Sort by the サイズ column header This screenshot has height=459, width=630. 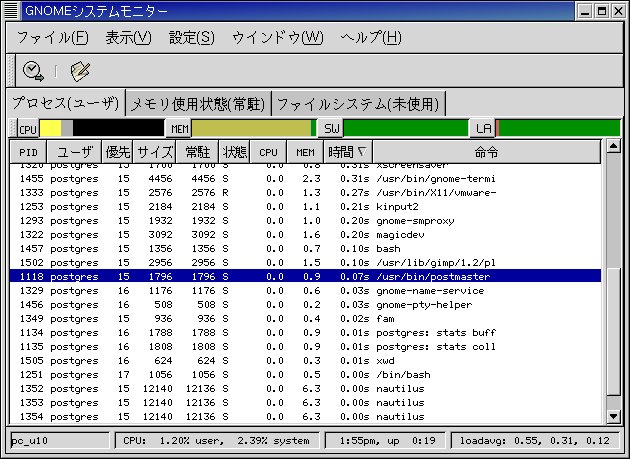[154, 152]
